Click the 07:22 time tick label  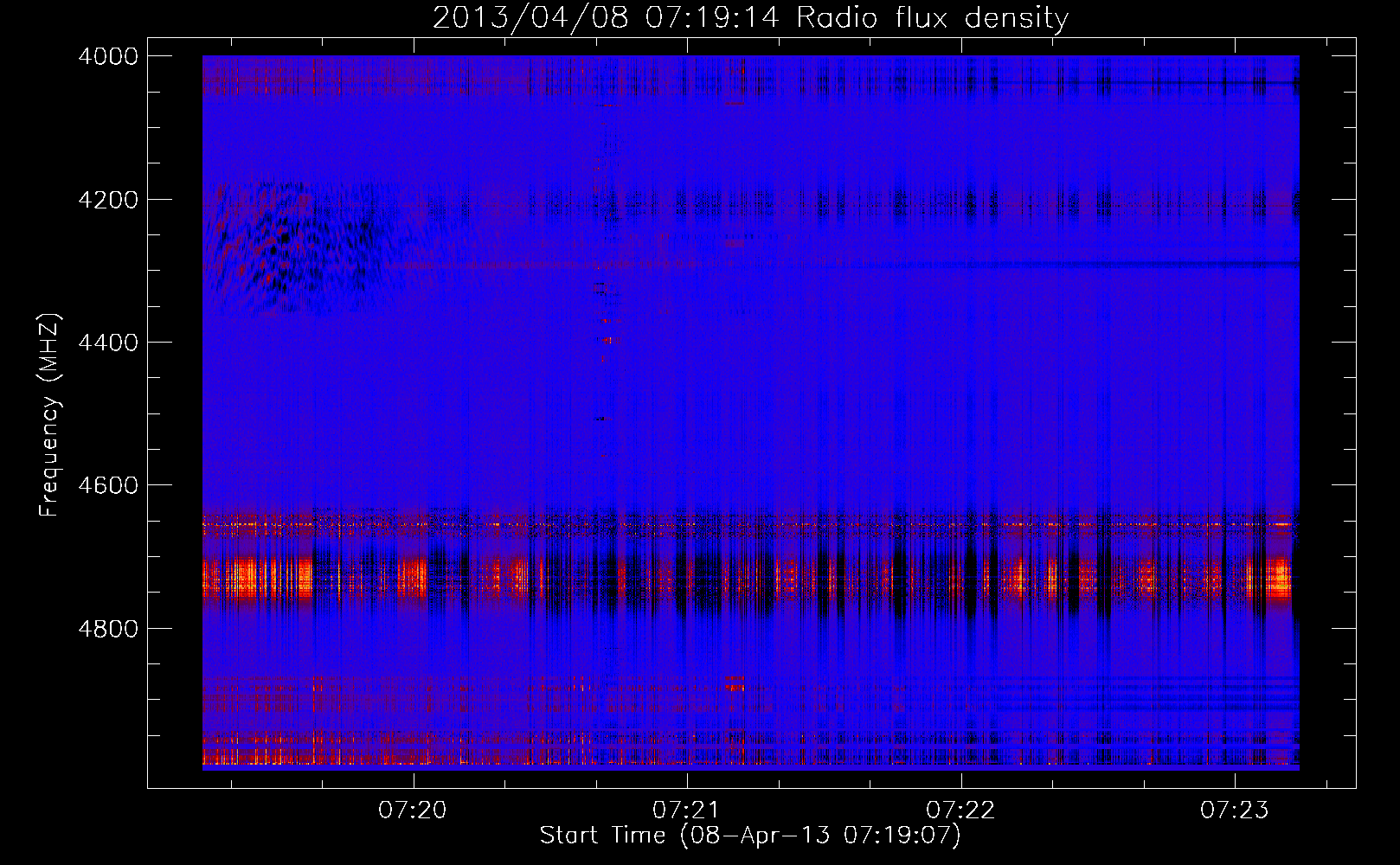coord(960,810)
